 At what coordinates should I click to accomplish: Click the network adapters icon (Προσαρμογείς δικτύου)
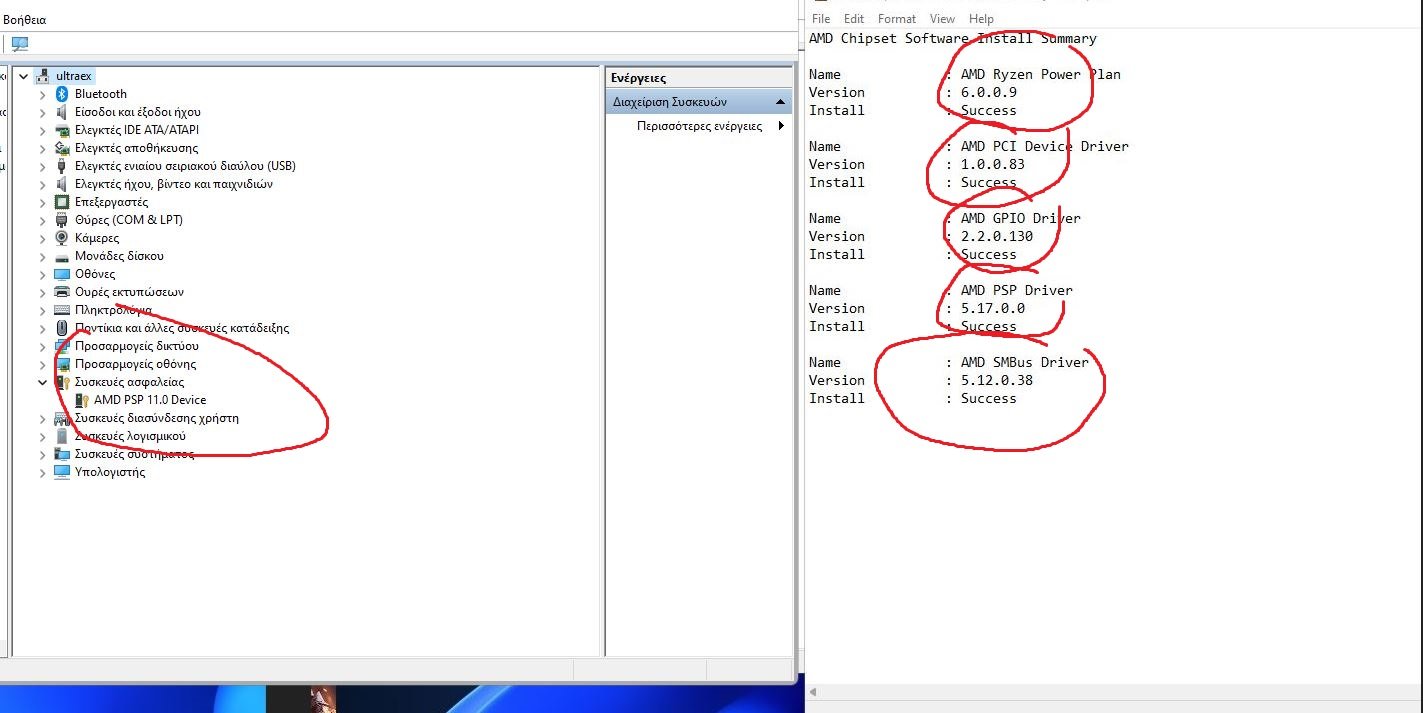pos(62,346)
